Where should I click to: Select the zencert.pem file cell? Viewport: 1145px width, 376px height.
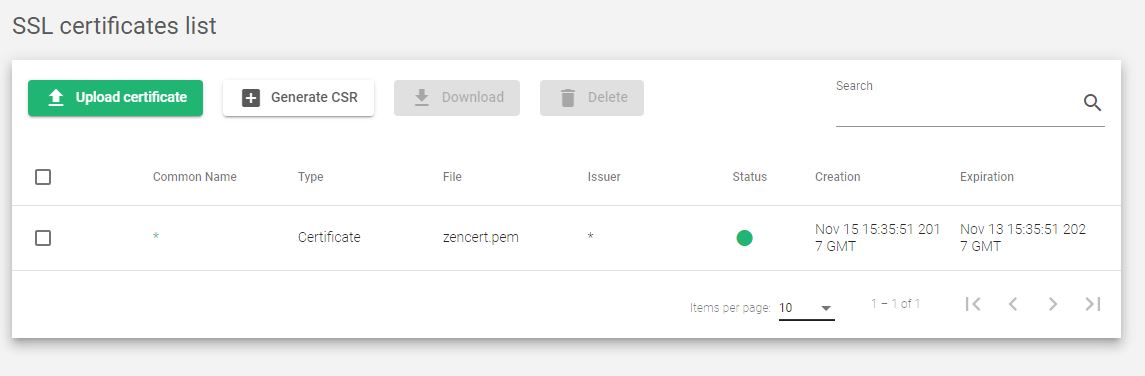click(x=480, y=237)
